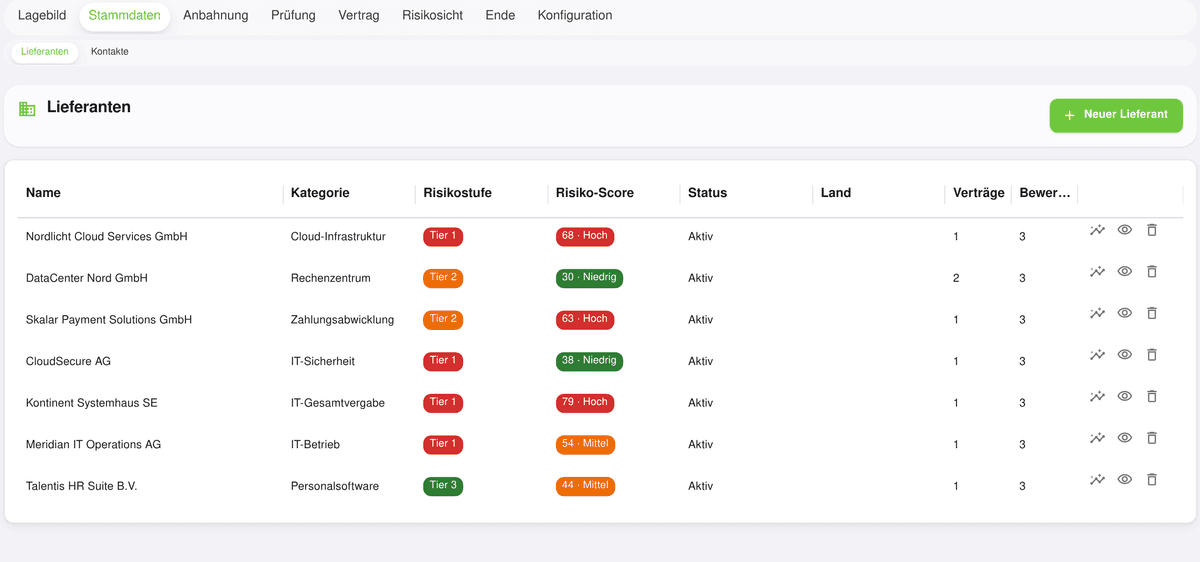Select the Stammdaten tab
The height and width of the screenshot is (562, 1200).
point(125,16)
